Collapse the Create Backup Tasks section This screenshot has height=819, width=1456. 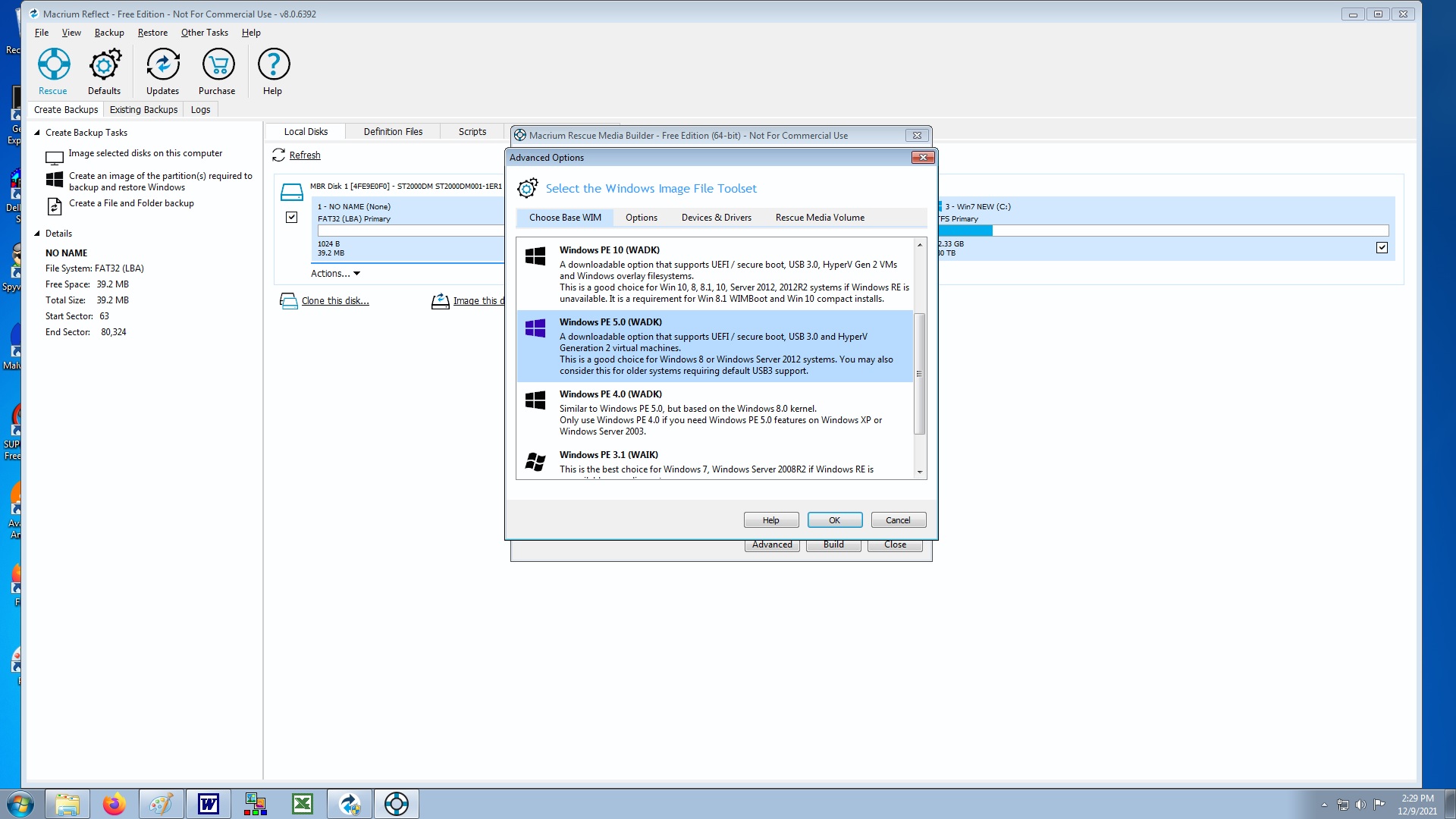tap(36, 133)
